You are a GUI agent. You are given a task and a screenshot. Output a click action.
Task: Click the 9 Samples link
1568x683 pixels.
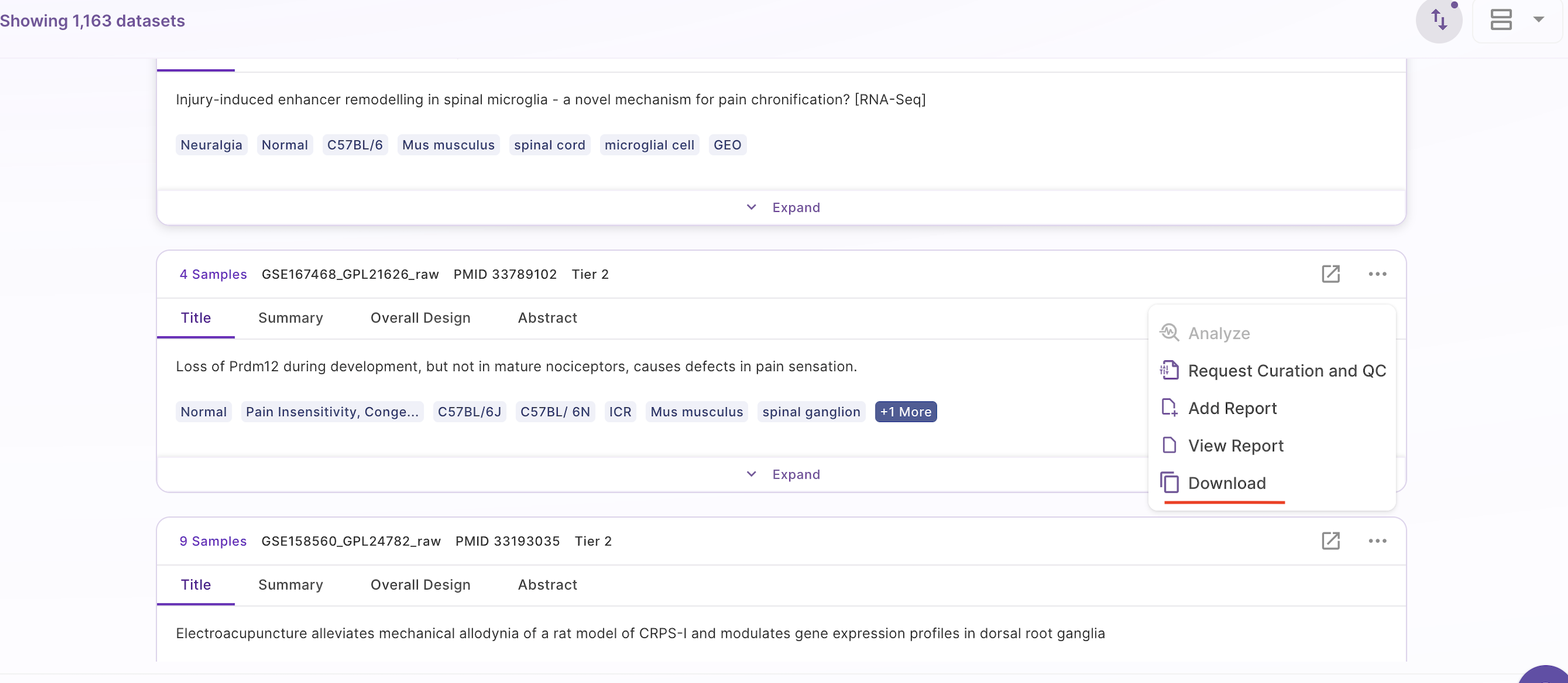point(213,541)
